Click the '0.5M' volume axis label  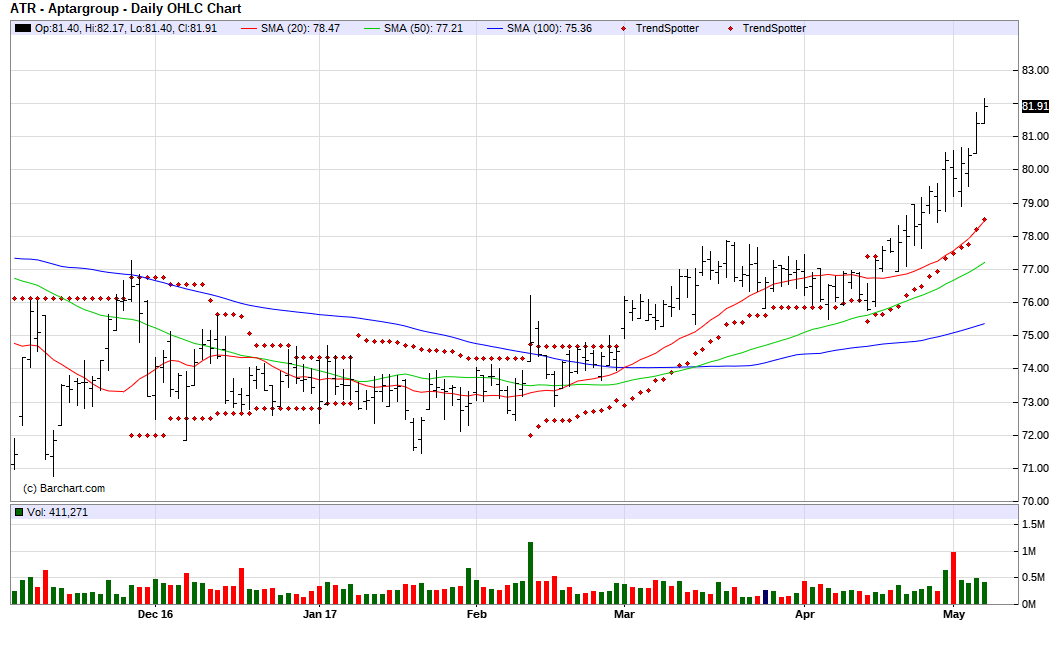point(1033,577)
